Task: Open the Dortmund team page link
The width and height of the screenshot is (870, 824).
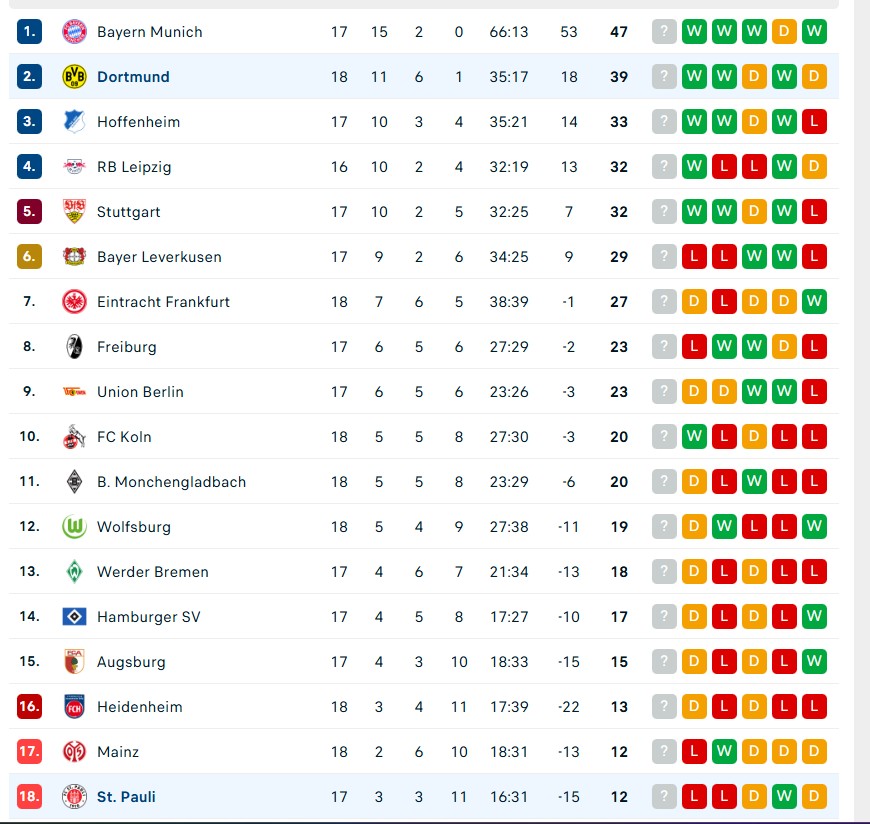Action: [x=133, y=77]
